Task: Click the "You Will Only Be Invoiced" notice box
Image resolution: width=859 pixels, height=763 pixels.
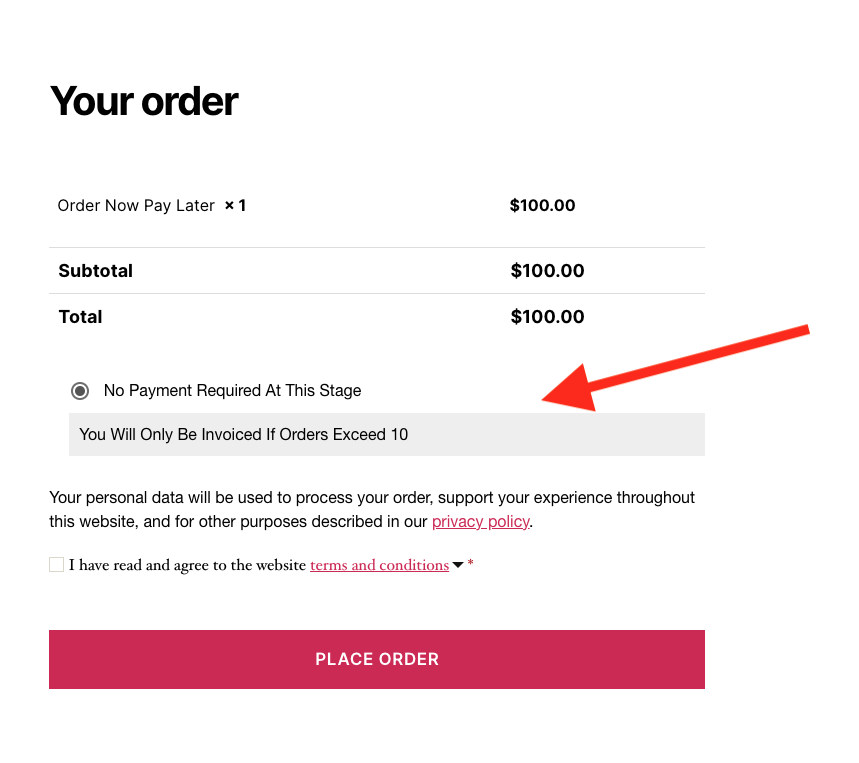Action: pyautogui.click(x=386, y=435)
